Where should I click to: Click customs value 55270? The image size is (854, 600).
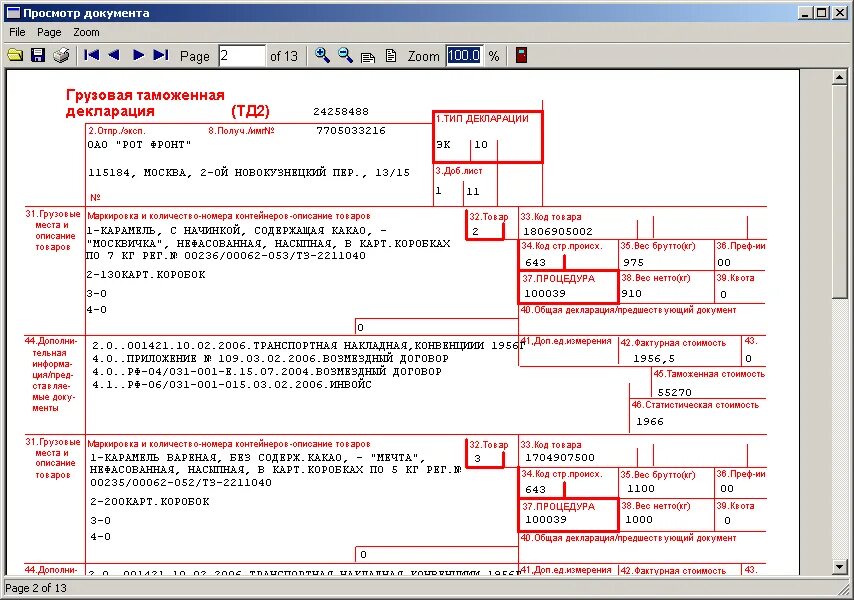point(674,393)
